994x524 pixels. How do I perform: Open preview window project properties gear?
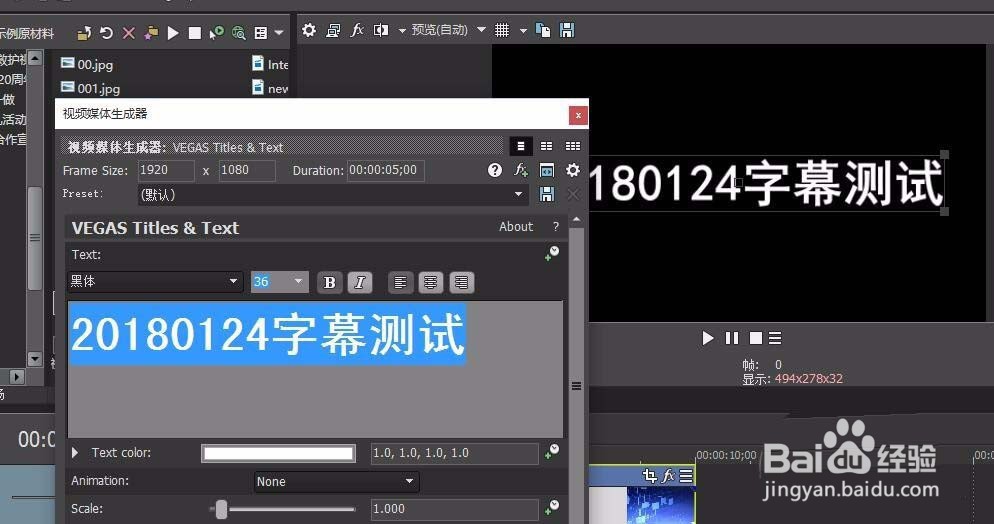309,30
